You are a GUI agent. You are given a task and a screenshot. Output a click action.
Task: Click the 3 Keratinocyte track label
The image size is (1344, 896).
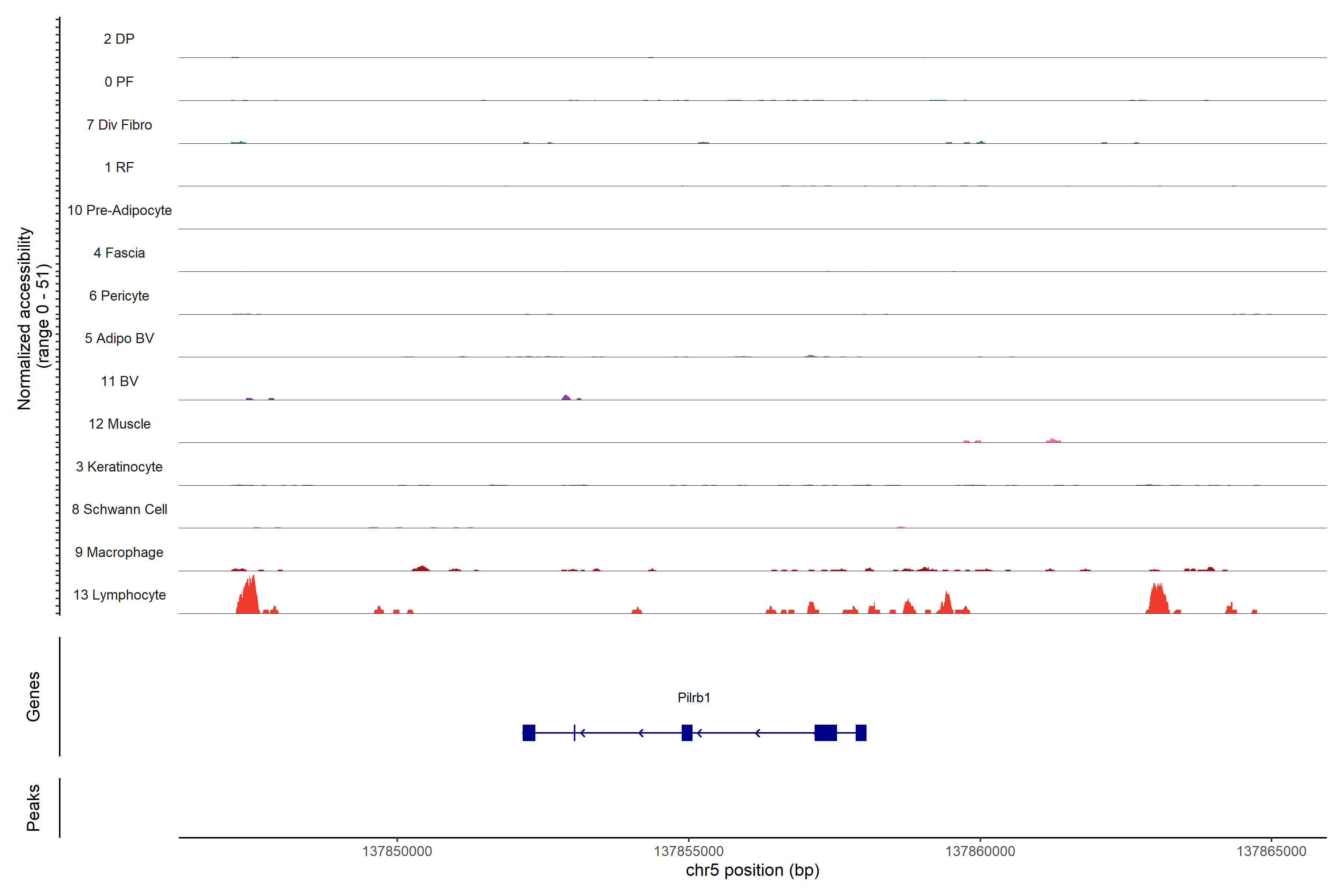119,467
